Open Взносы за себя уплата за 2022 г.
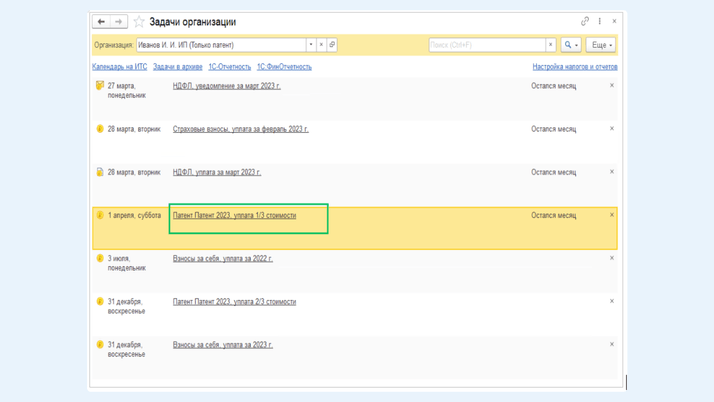 [x=222, y=258]
